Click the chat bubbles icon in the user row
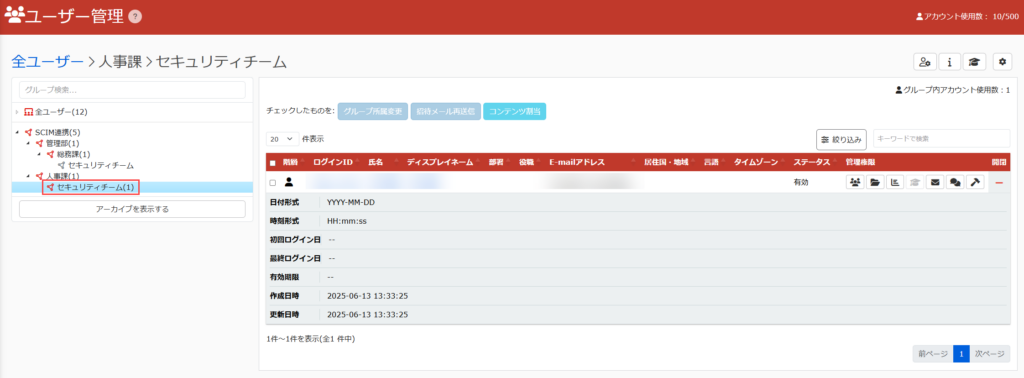The width and height of the screenshot is (1024, 378). [955, 183]
